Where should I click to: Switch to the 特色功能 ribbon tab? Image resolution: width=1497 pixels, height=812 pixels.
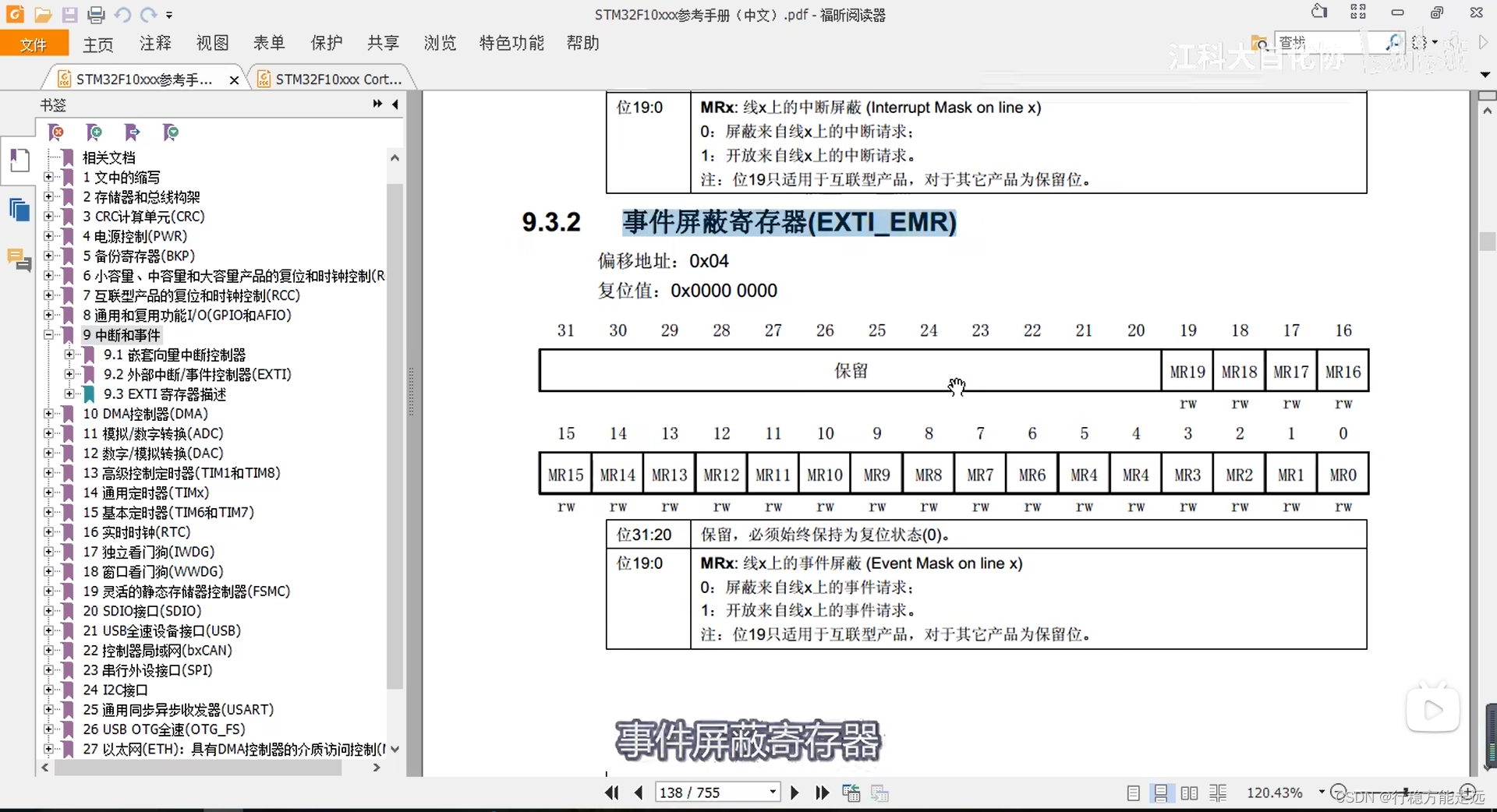click(511, 43)
